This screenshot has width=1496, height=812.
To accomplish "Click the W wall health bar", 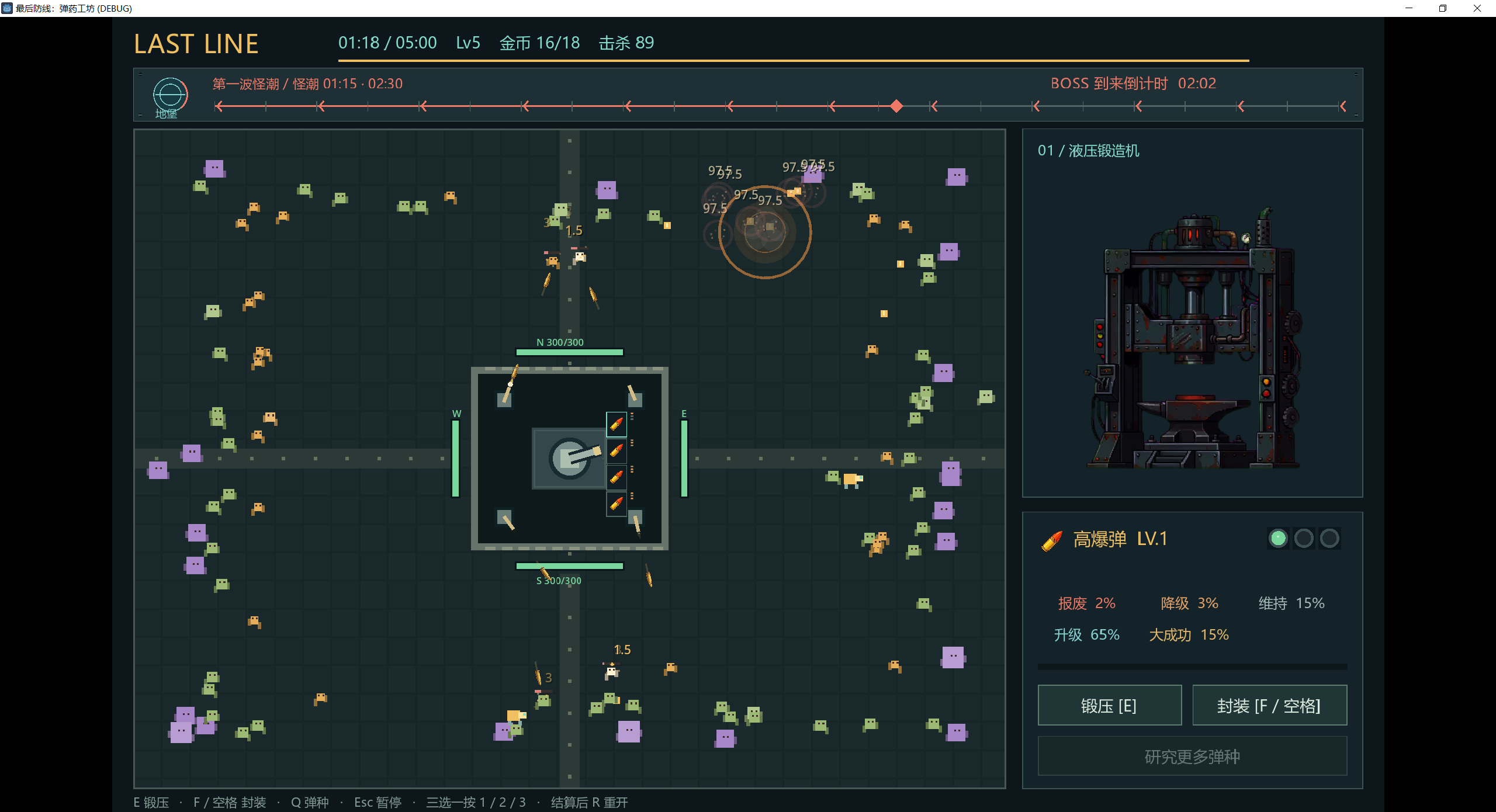I will coord(456,459).
